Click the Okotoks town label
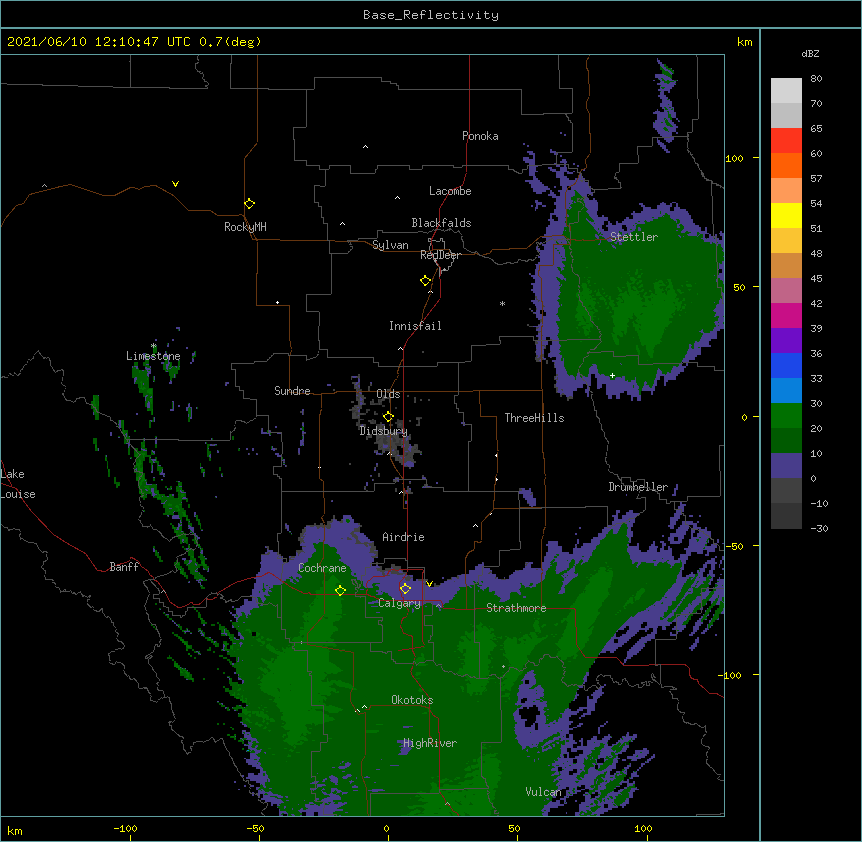 (412, 700)
